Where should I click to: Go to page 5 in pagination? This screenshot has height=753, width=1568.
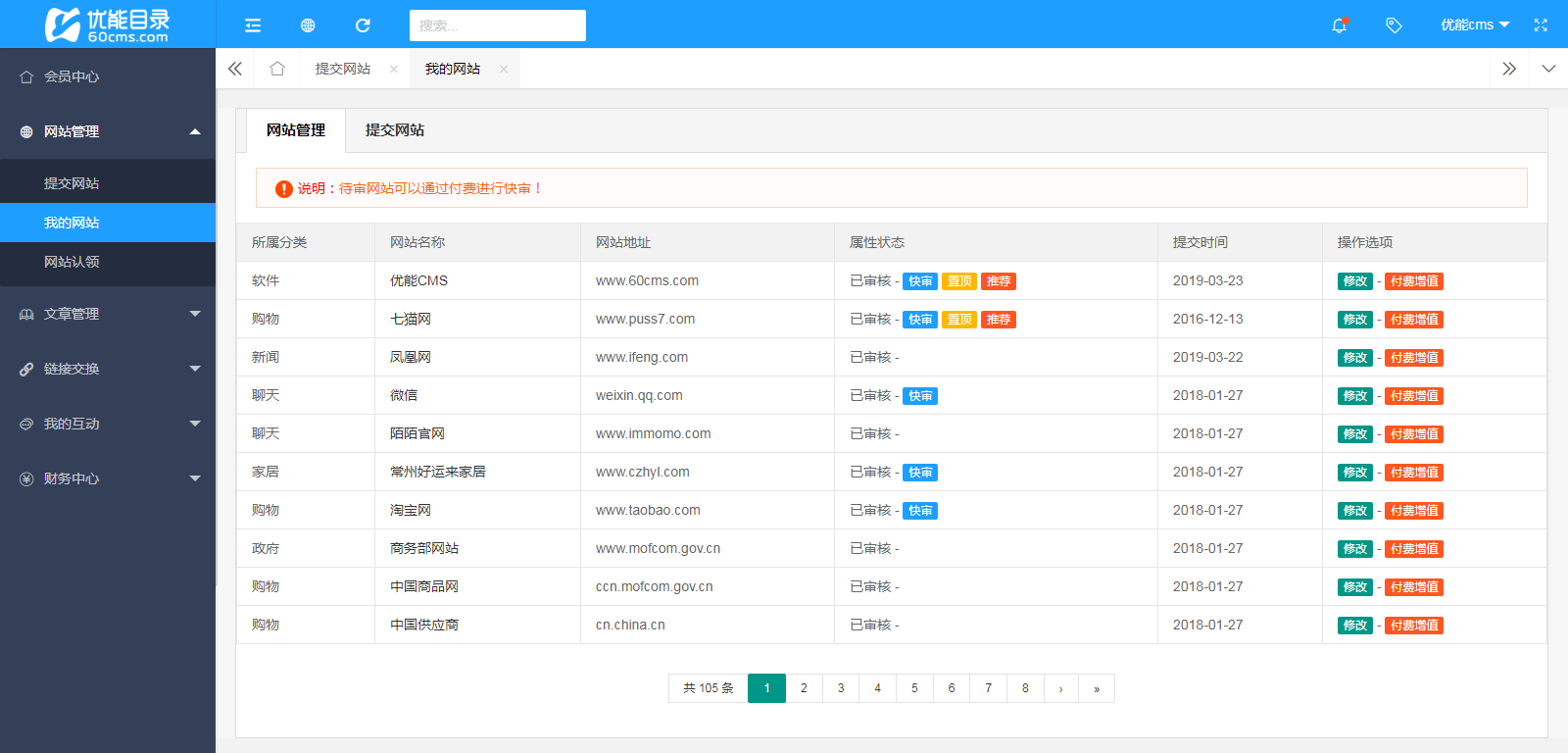pyautogui.click(x=914, y=688)
